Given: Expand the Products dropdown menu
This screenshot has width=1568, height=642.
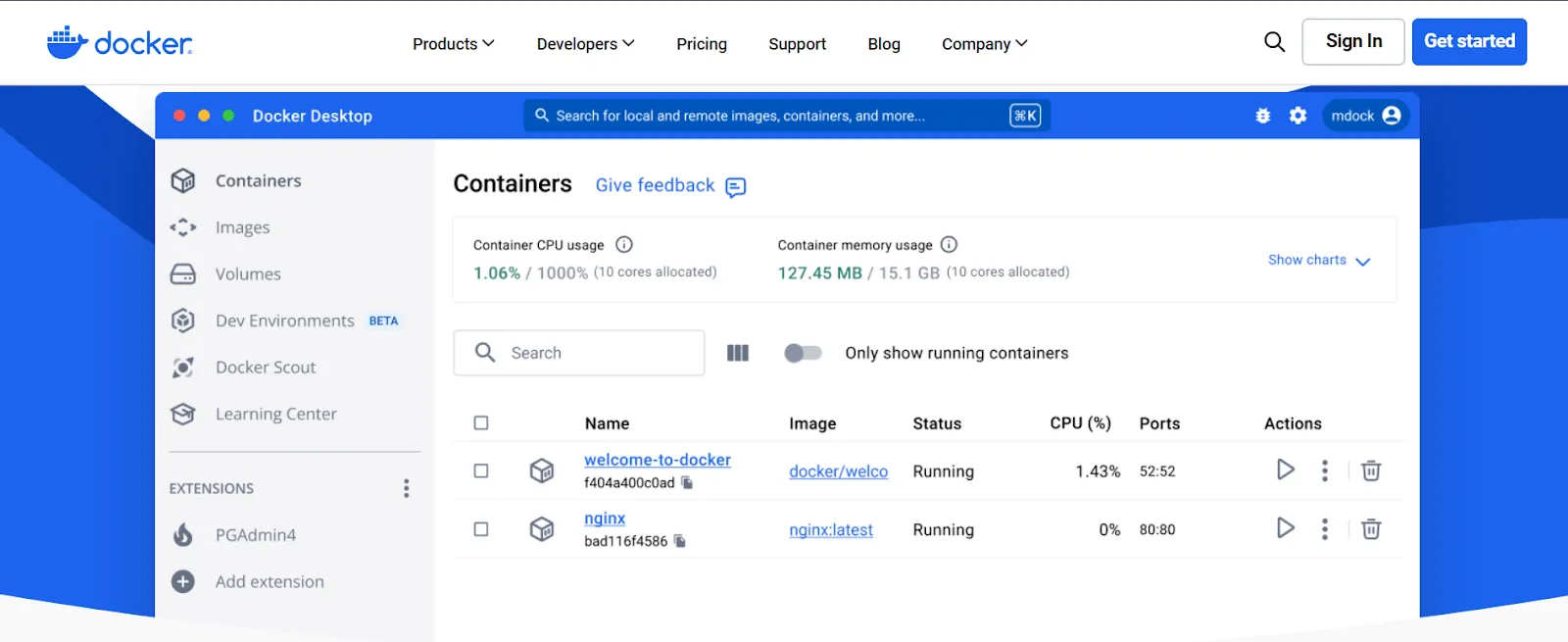Looking at the screenshot, I should pyautogui.click(x=453, y=44).
